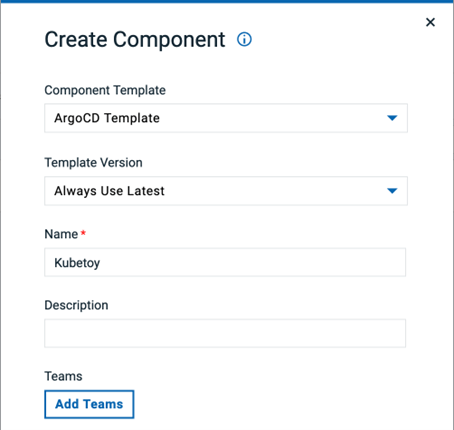
Task: Open the Component Template combo box
Action: tap(226, 118)
